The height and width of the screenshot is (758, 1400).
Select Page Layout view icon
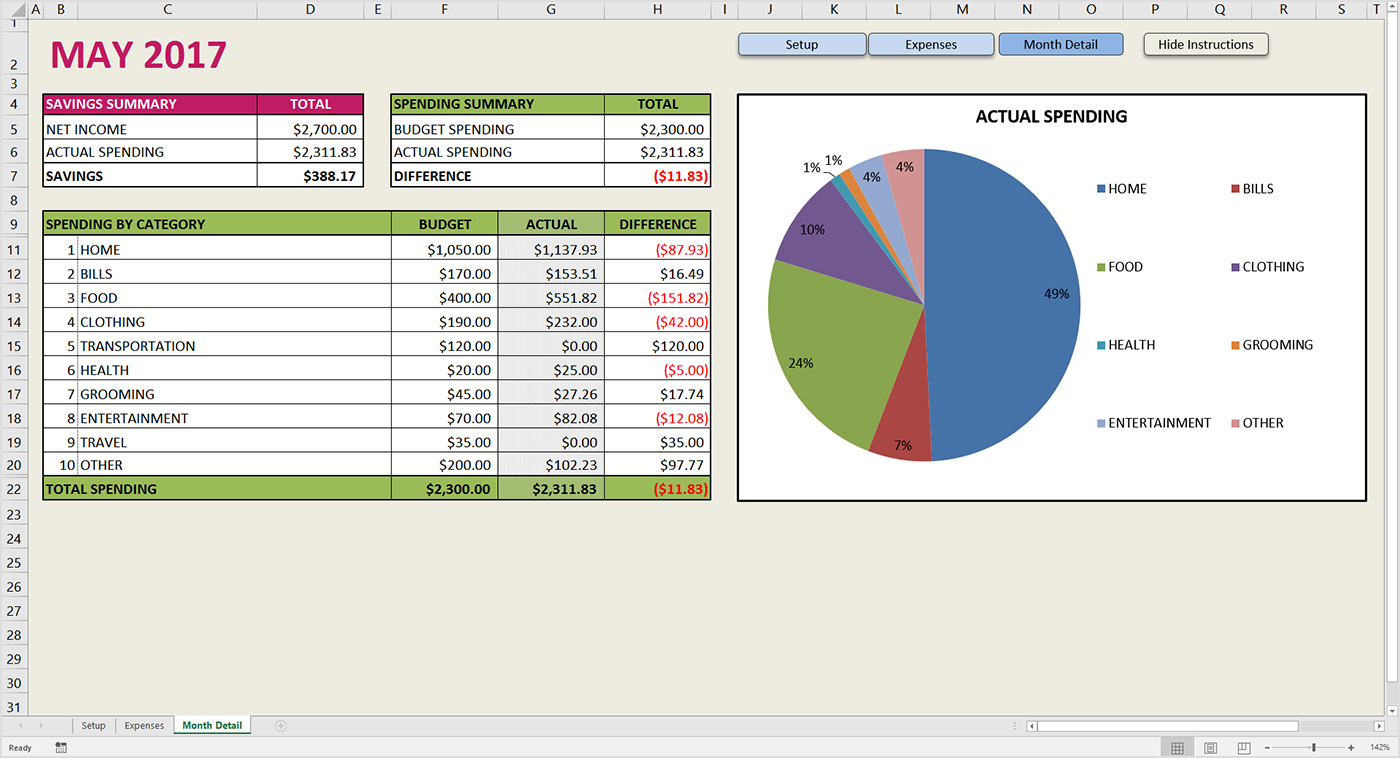coord(1209,747)
